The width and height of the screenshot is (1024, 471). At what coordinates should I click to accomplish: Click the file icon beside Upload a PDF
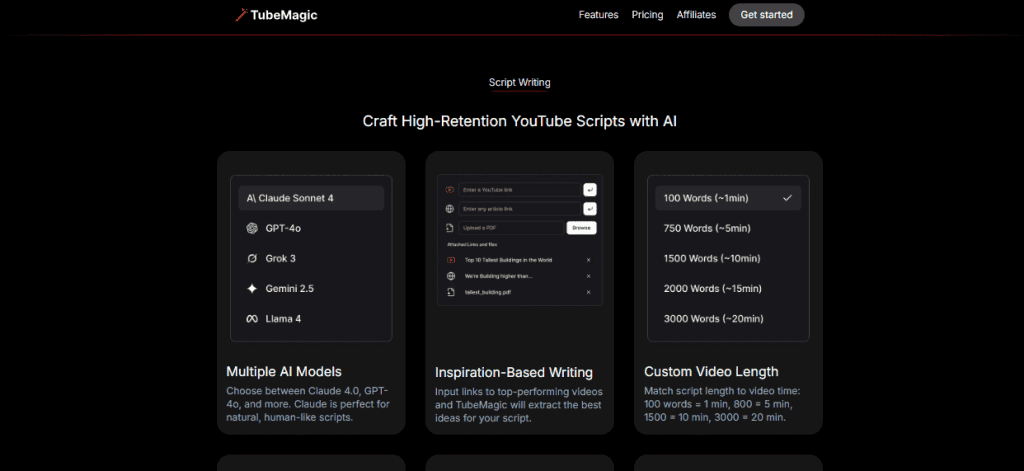pyautogui.click(x=450, y=228)
